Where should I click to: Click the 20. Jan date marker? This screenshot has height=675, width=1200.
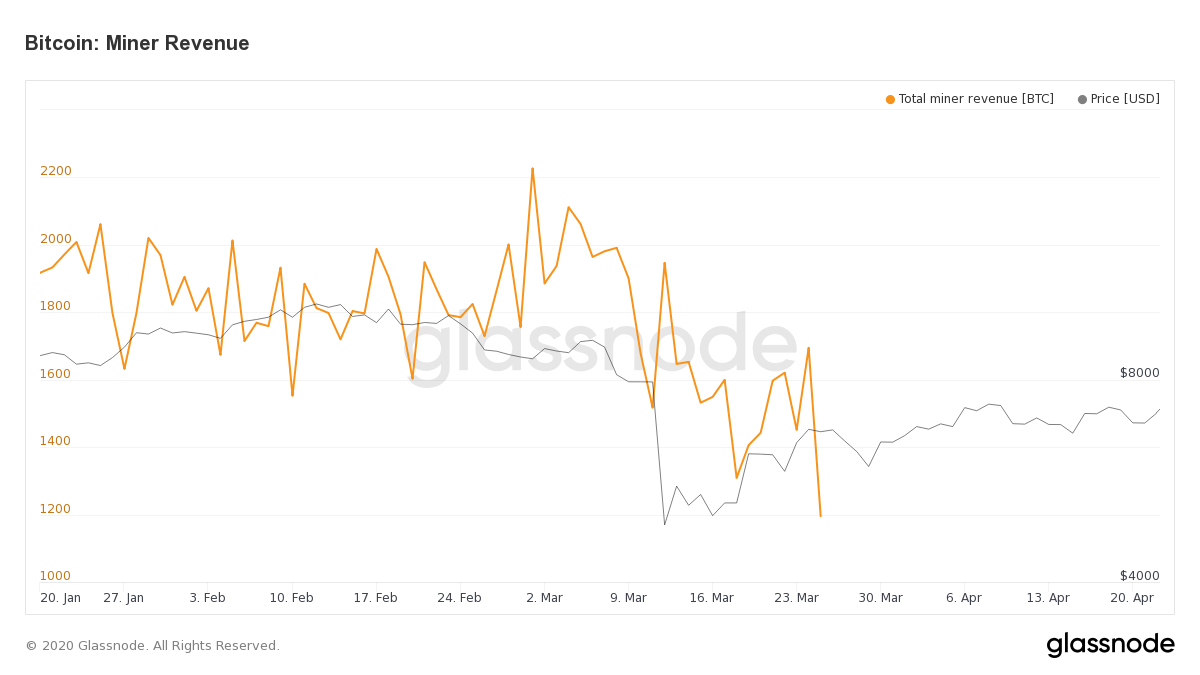[x=60, y=598]
